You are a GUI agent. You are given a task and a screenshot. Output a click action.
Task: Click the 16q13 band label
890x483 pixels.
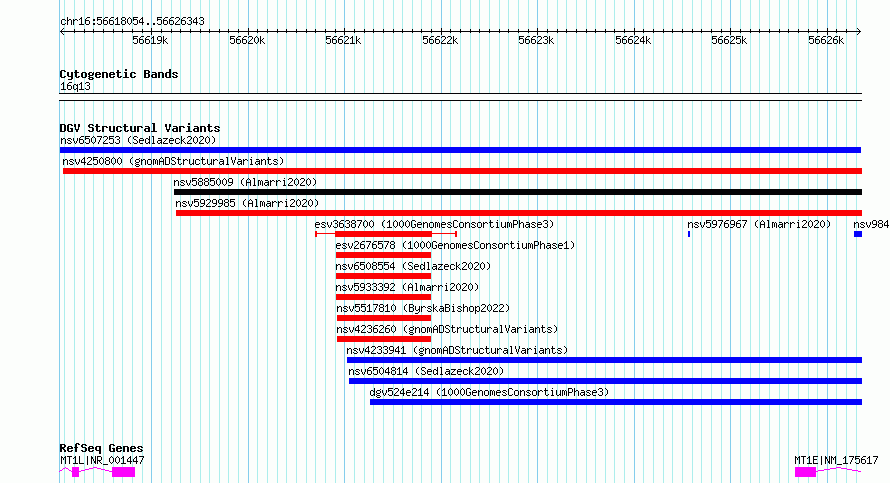tap(75, 86)
